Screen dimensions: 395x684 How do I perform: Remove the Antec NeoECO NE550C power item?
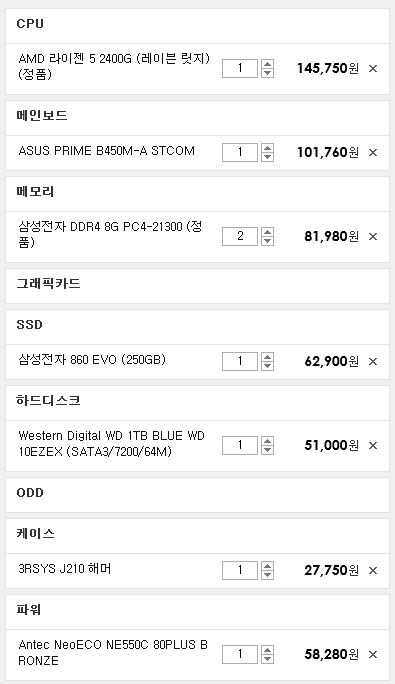pos(373,654)
